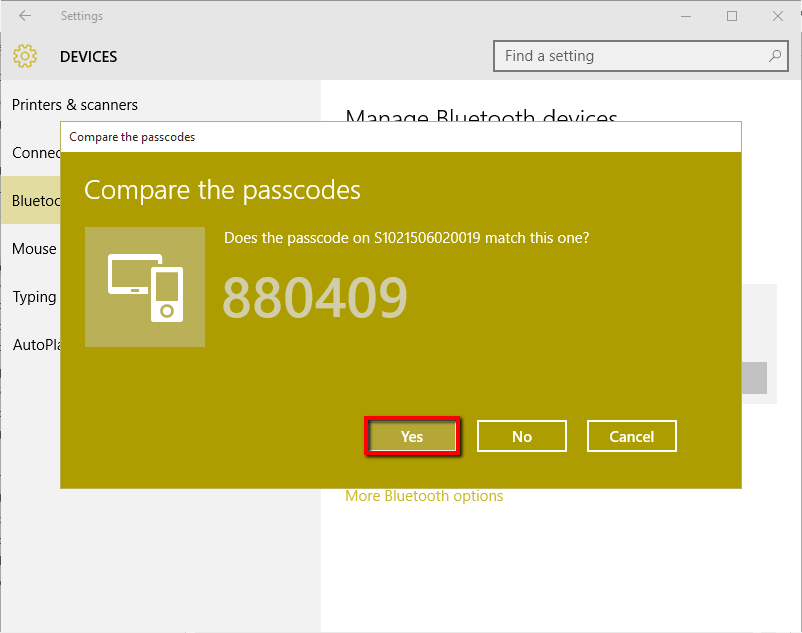Select Printers & scanners in the sidebar
The image size is (802, 633).
click(74, 104)
